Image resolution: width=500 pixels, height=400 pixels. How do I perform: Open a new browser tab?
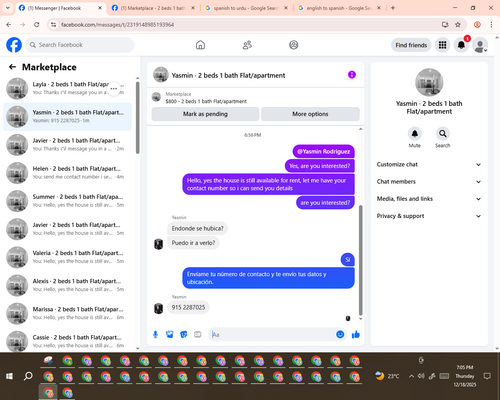click(x=393, y=8)
